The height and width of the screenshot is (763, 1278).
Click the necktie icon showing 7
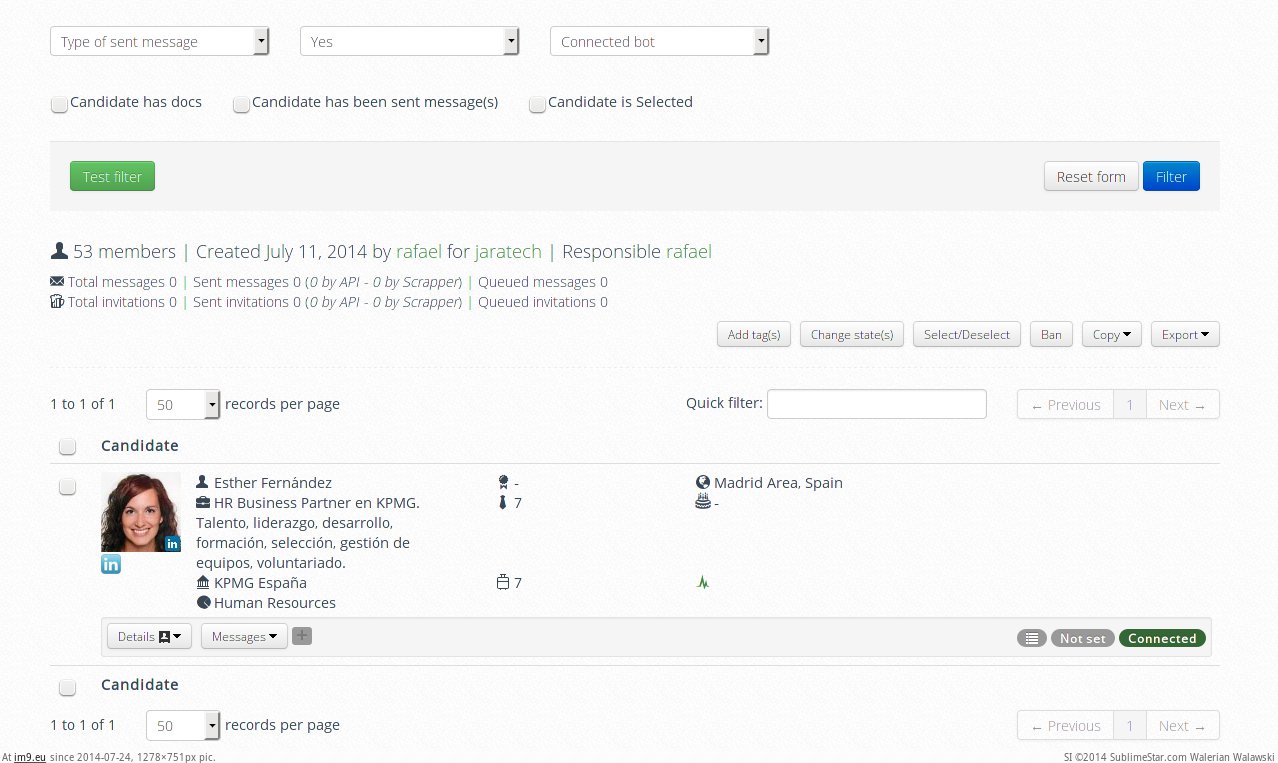503,502
